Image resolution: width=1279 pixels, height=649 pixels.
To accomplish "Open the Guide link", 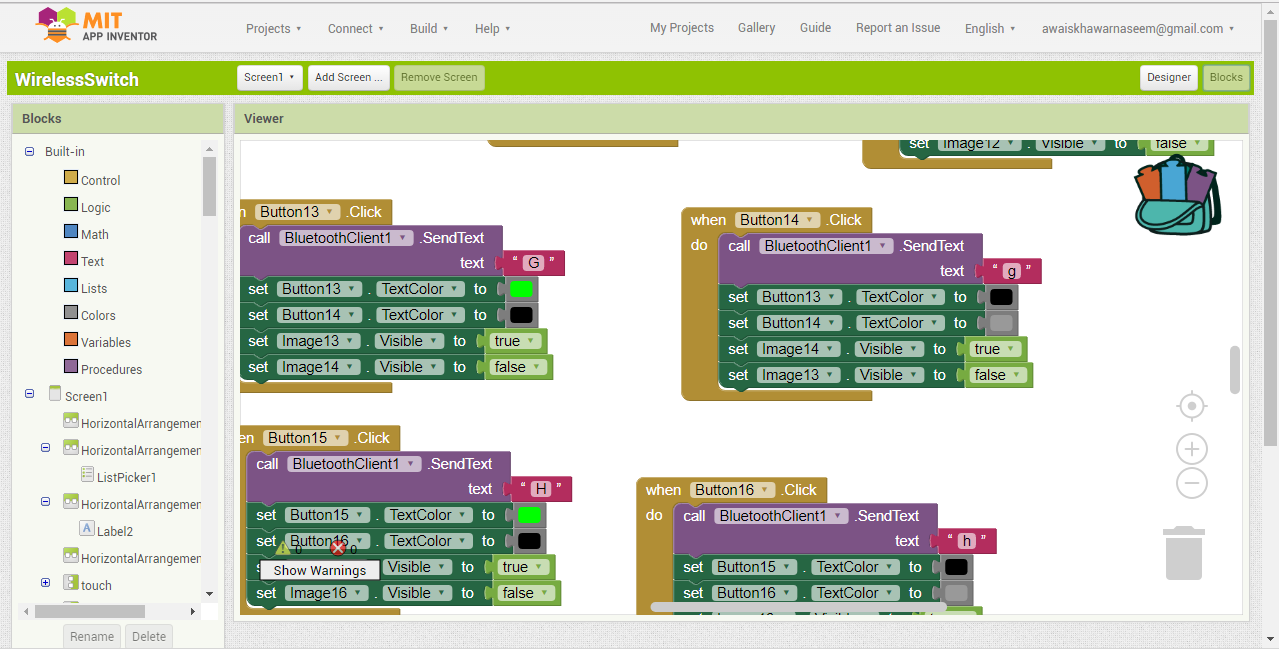I will coord(816,28).
